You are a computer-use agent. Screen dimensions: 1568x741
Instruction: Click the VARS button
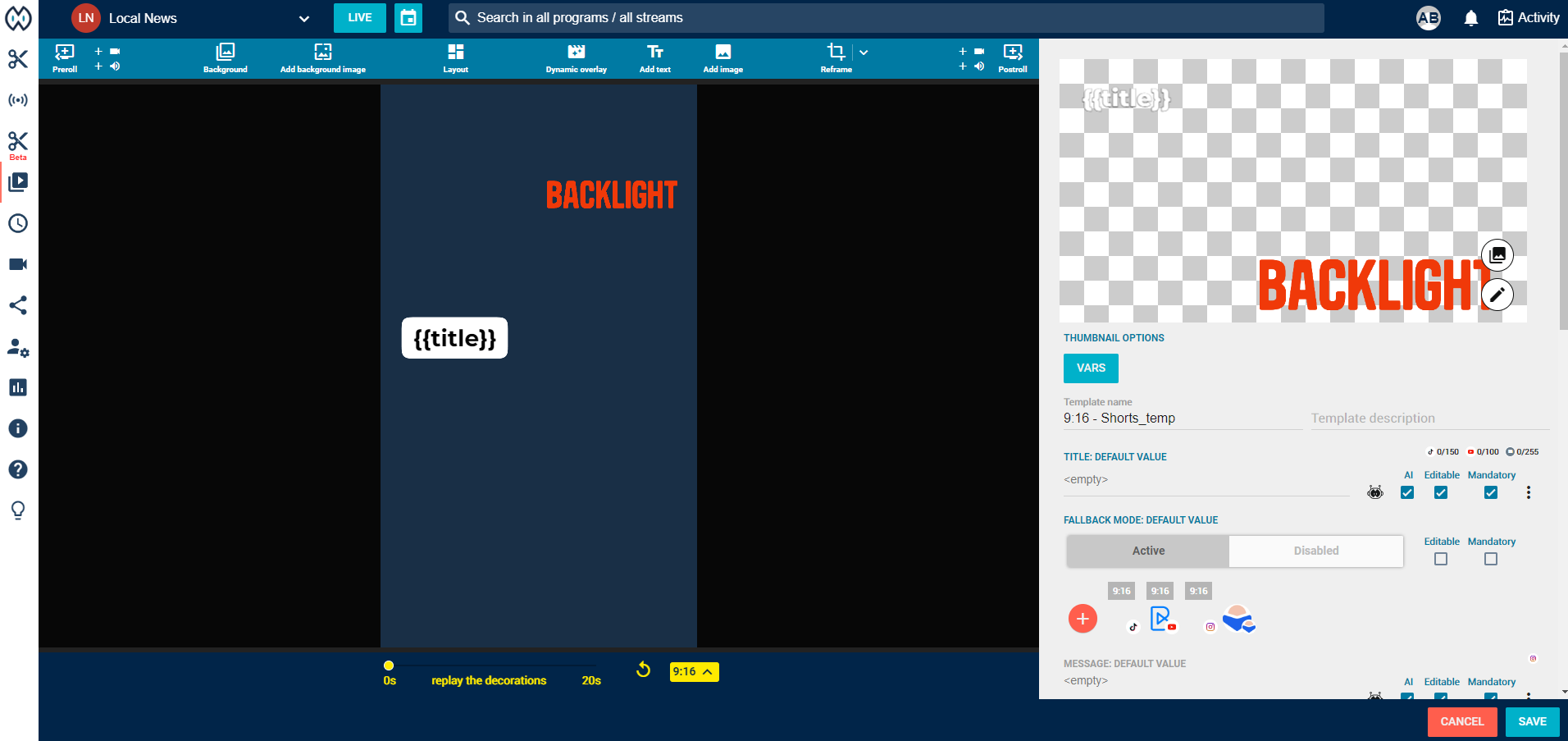click(x=1090, y=368)
